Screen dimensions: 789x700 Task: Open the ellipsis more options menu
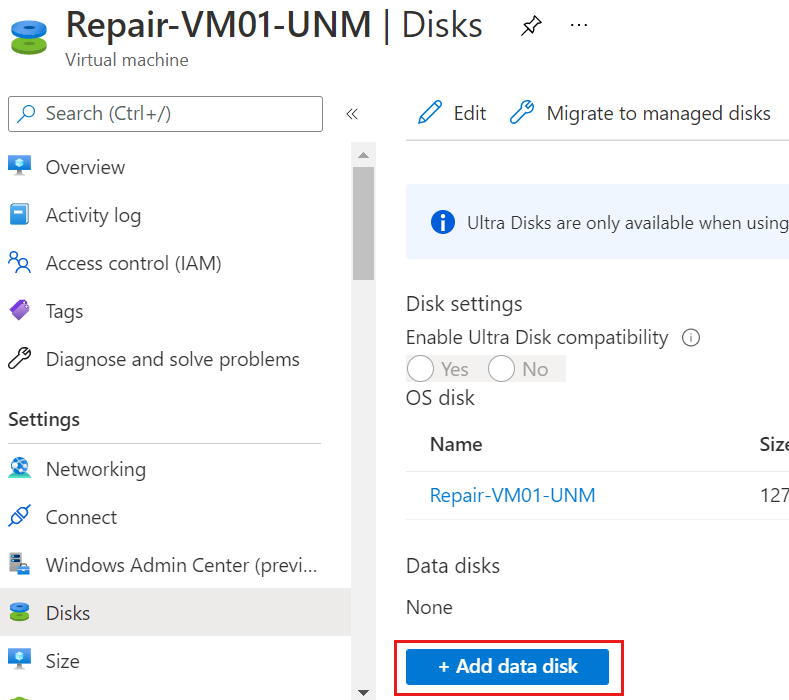coord(579,25)
